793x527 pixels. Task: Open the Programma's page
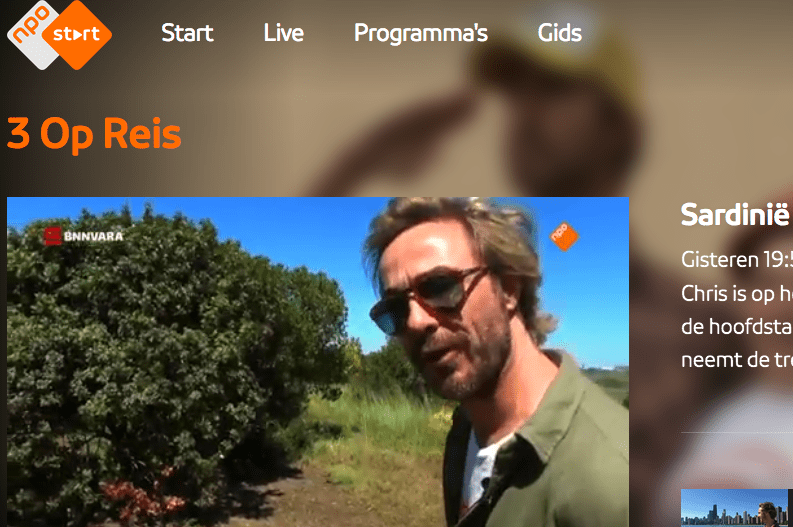[x=421, y=33]
